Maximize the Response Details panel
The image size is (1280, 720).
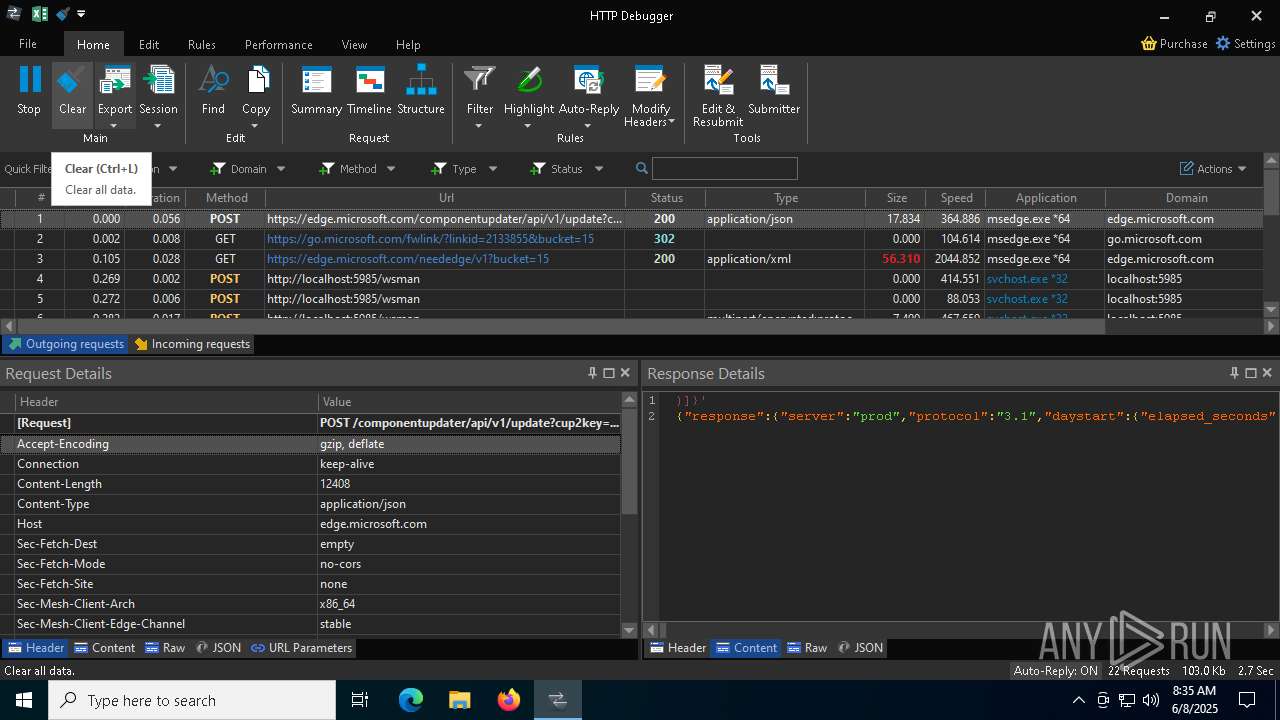[x=1250, y=373]
